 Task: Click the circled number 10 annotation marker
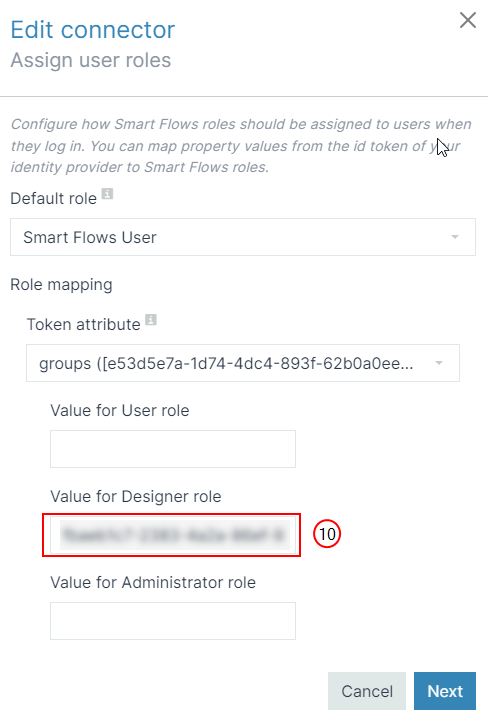click(x=327, y=534)
